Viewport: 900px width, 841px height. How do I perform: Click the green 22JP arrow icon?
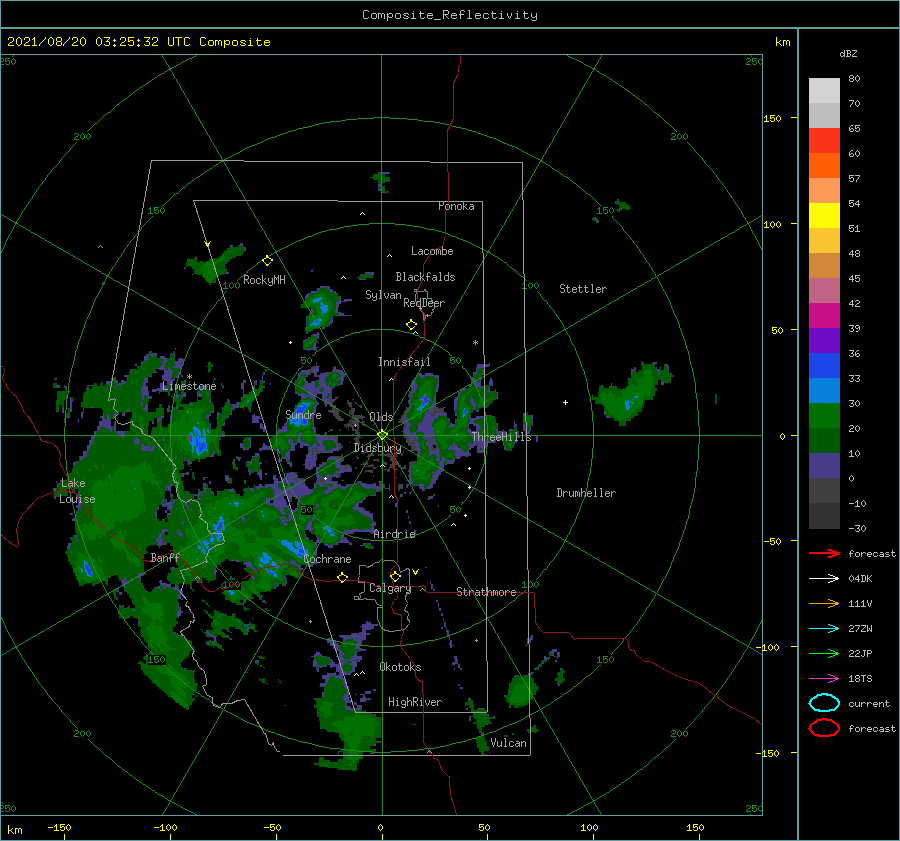(x=824, y=653)
